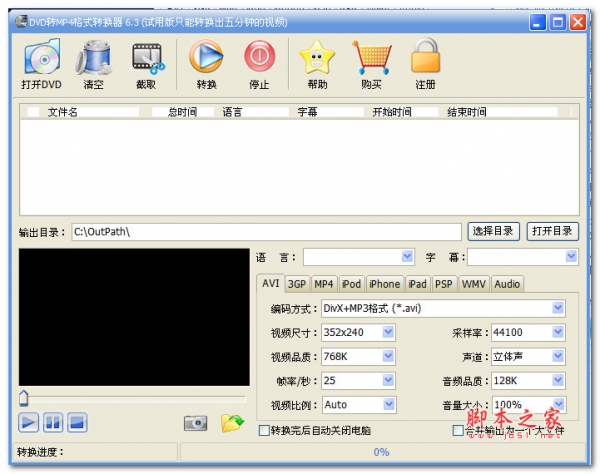Click the black video preview area
Viewport: 600px width, 474px height.
(x=134, y=317)
